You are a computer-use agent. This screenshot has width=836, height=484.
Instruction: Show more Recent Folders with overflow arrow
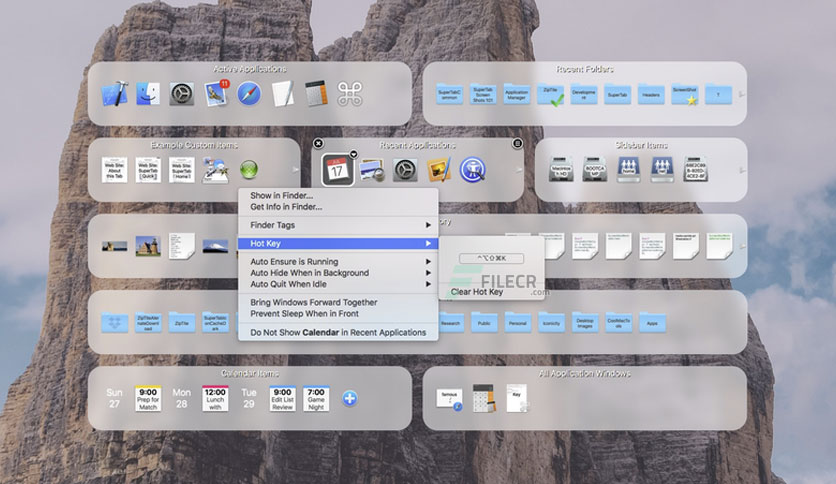(x=741, y=94)
